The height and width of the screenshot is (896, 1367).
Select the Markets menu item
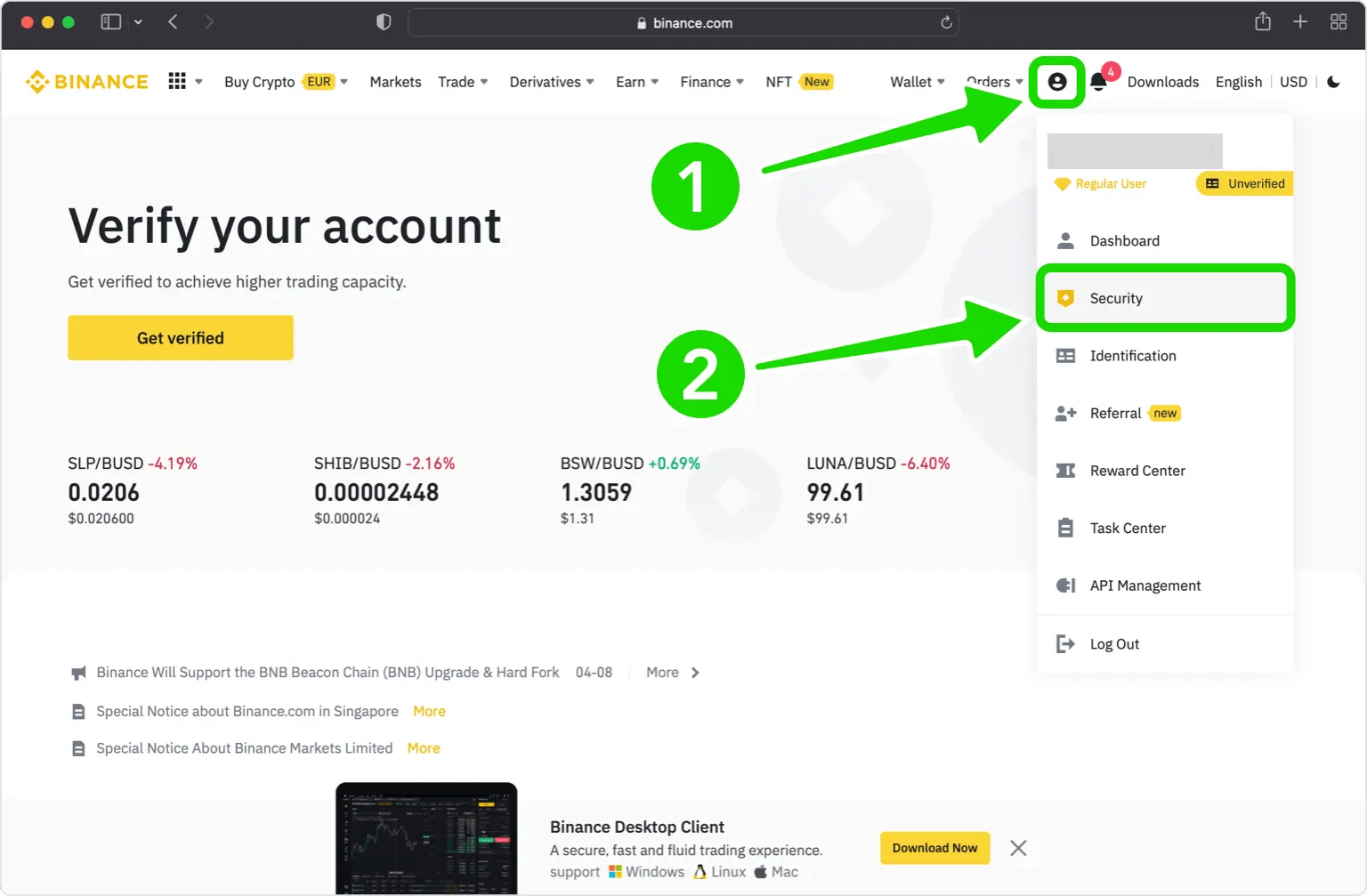click(395, 81)
